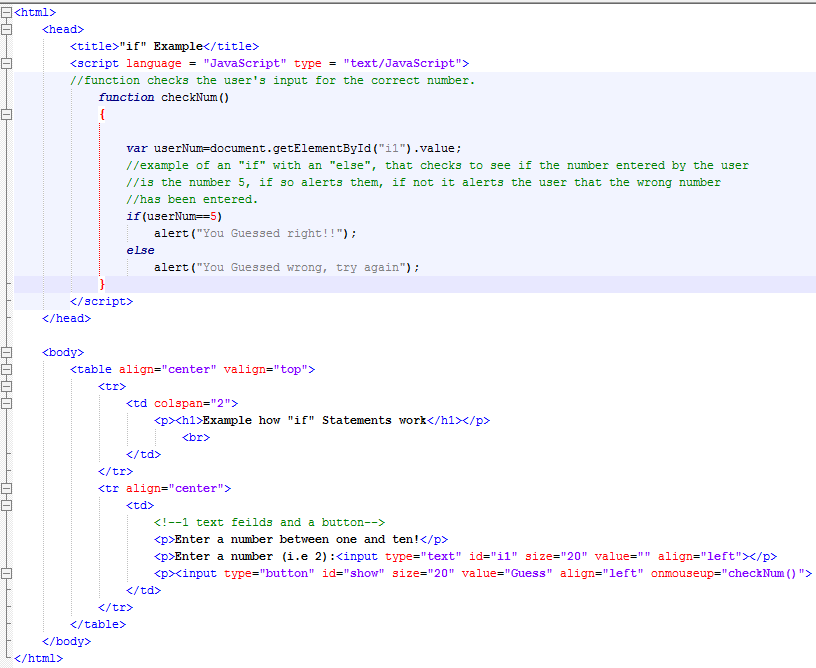Image resolution: width=816 pixels, height=668 pixels.
Task: Collapse the <td colspan="2"> fold marker
Action: (x=6, y=404)
